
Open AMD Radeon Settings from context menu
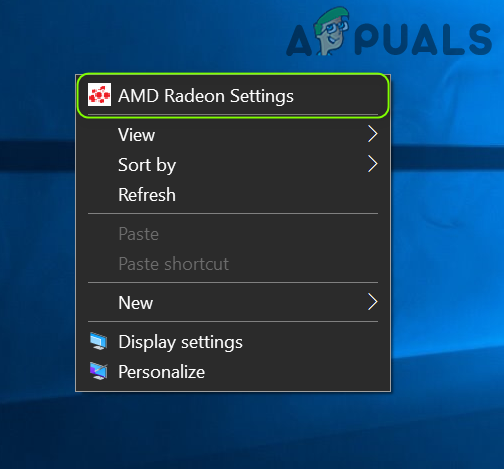233,96
